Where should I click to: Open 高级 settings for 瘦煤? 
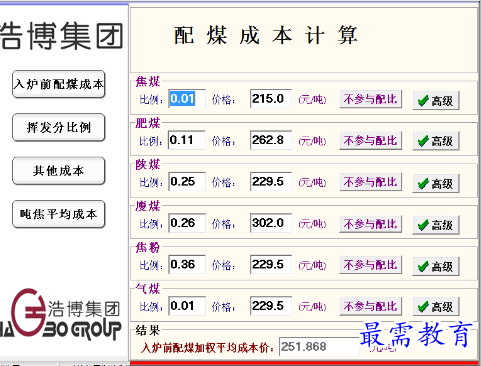coord(436,225)
